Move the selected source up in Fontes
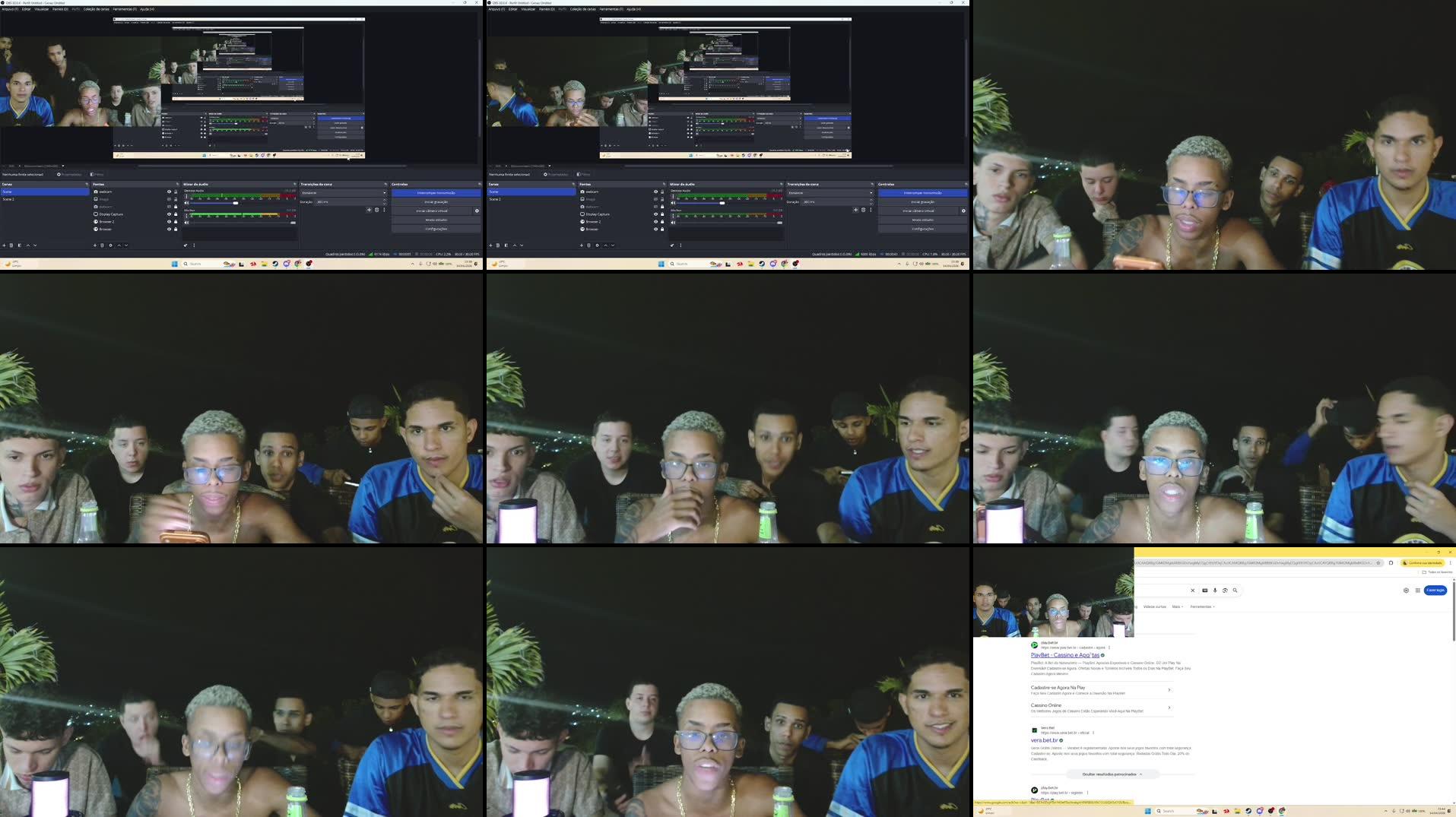This screenshot has height=817, width=1456. [x=119, y=245]
